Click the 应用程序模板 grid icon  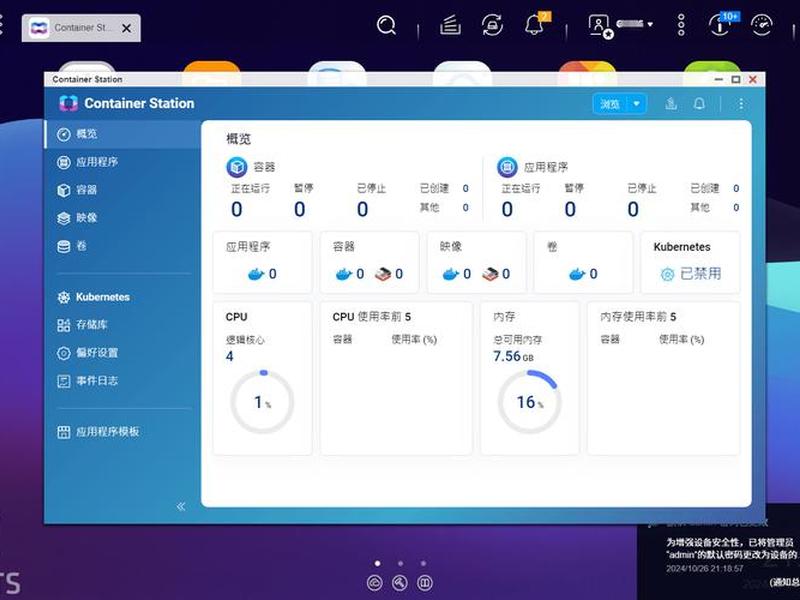tap(64, 432)
